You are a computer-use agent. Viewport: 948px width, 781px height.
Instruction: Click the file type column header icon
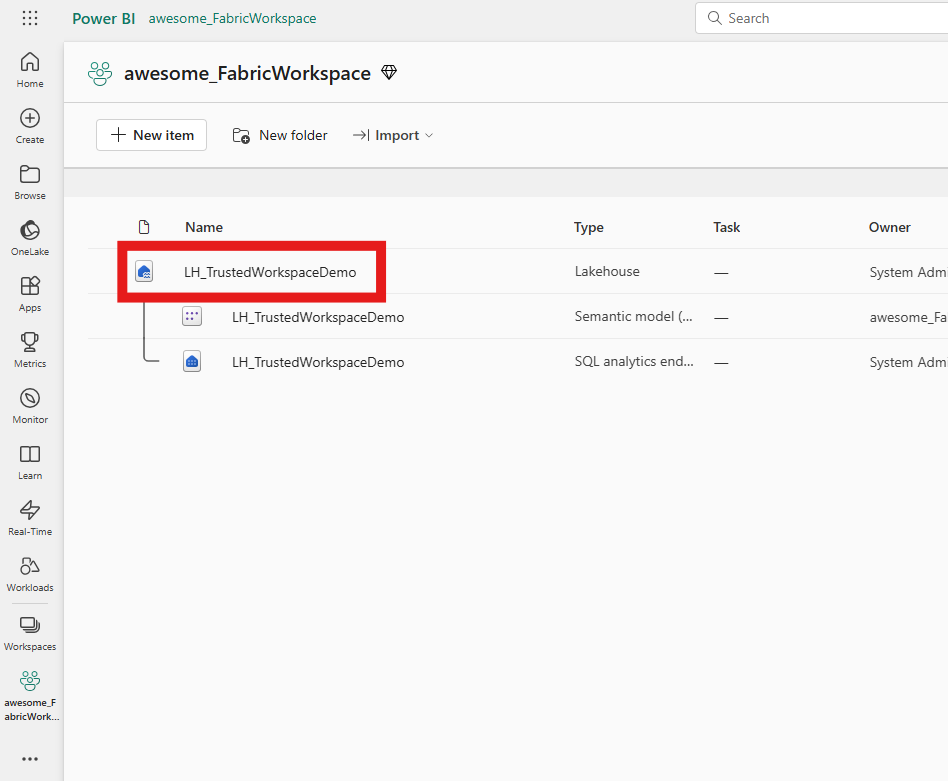(x=144, y=227)
